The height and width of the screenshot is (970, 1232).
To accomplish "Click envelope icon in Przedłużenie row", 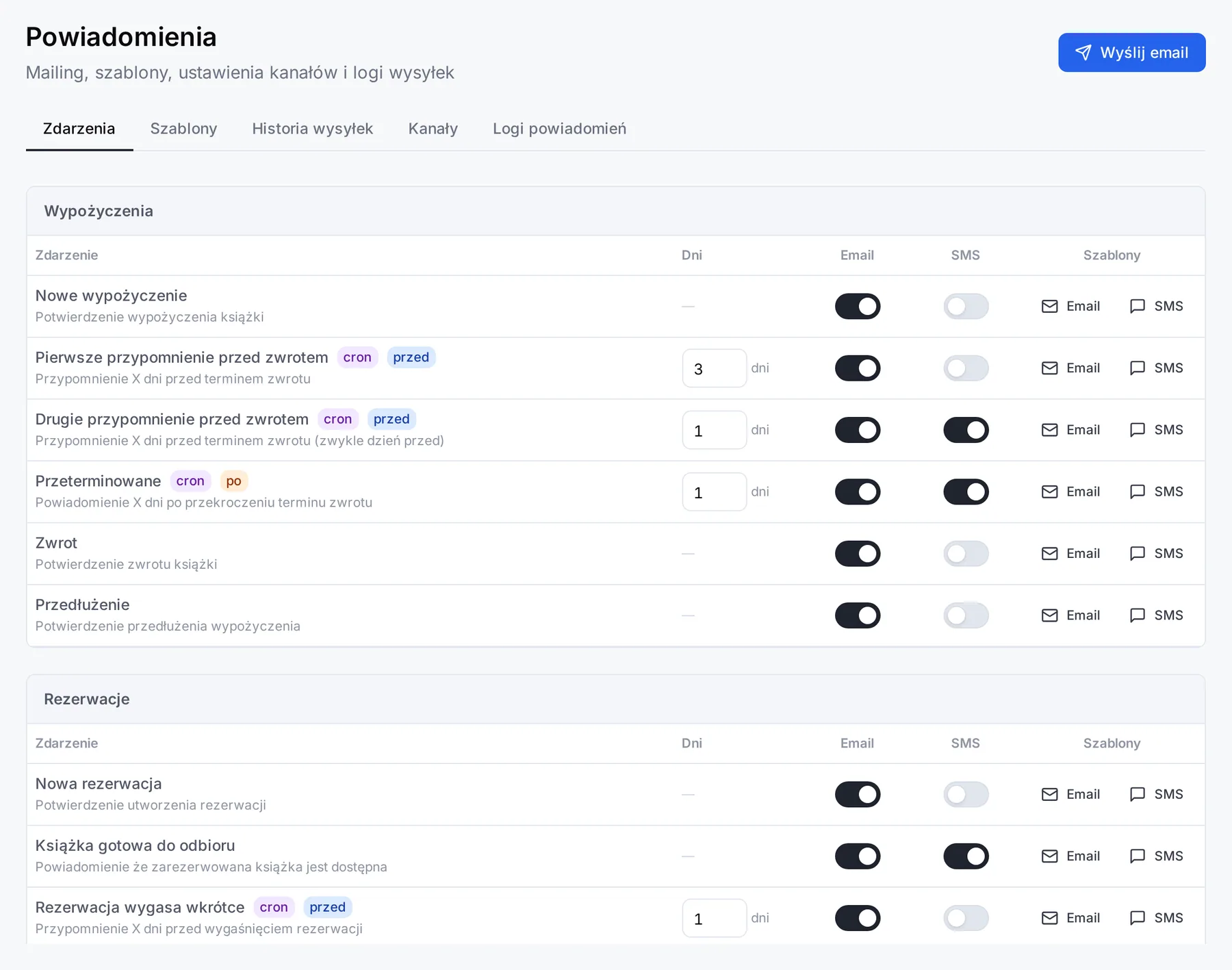I will 1049,615.
